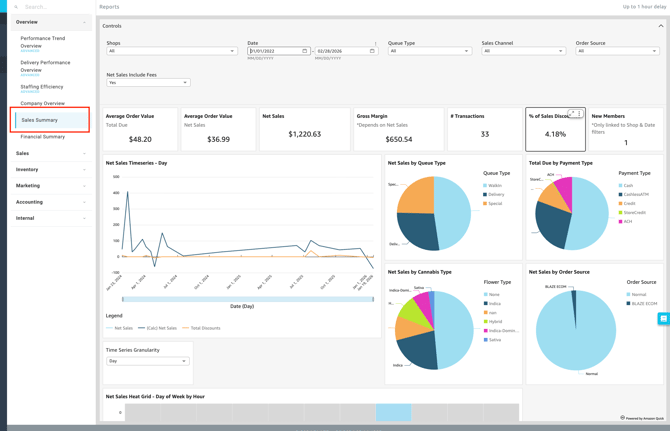
Task: Open the start date calendar picker
Action: pos(305,51)
